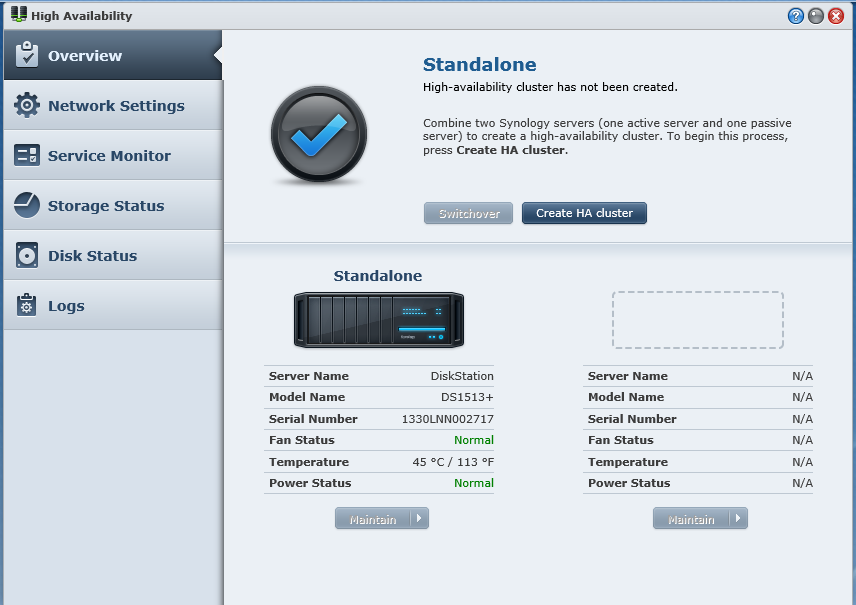Image resolution: width=856 pixels, height=605 pixels.
Task: Click the large blue checkmark status icon
Action: [x=319, y=134]
